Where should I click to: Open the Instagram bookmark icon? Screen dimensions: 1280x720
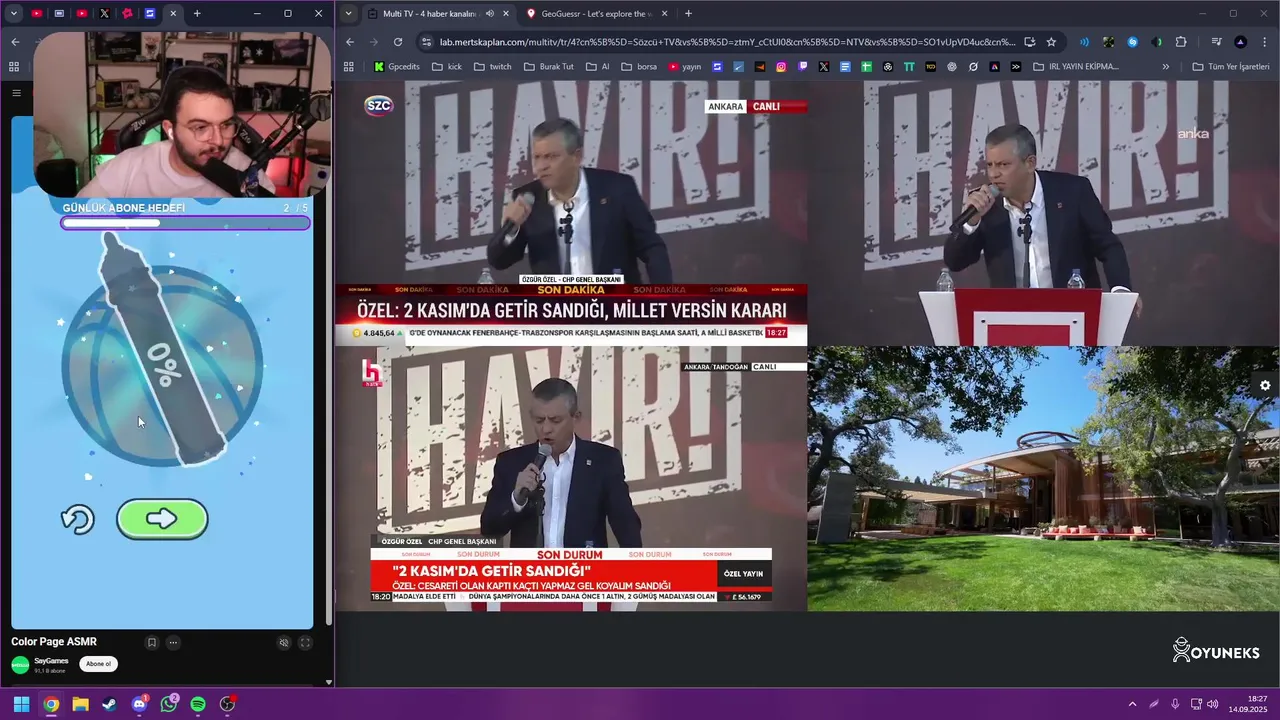[x=781, y=67]
